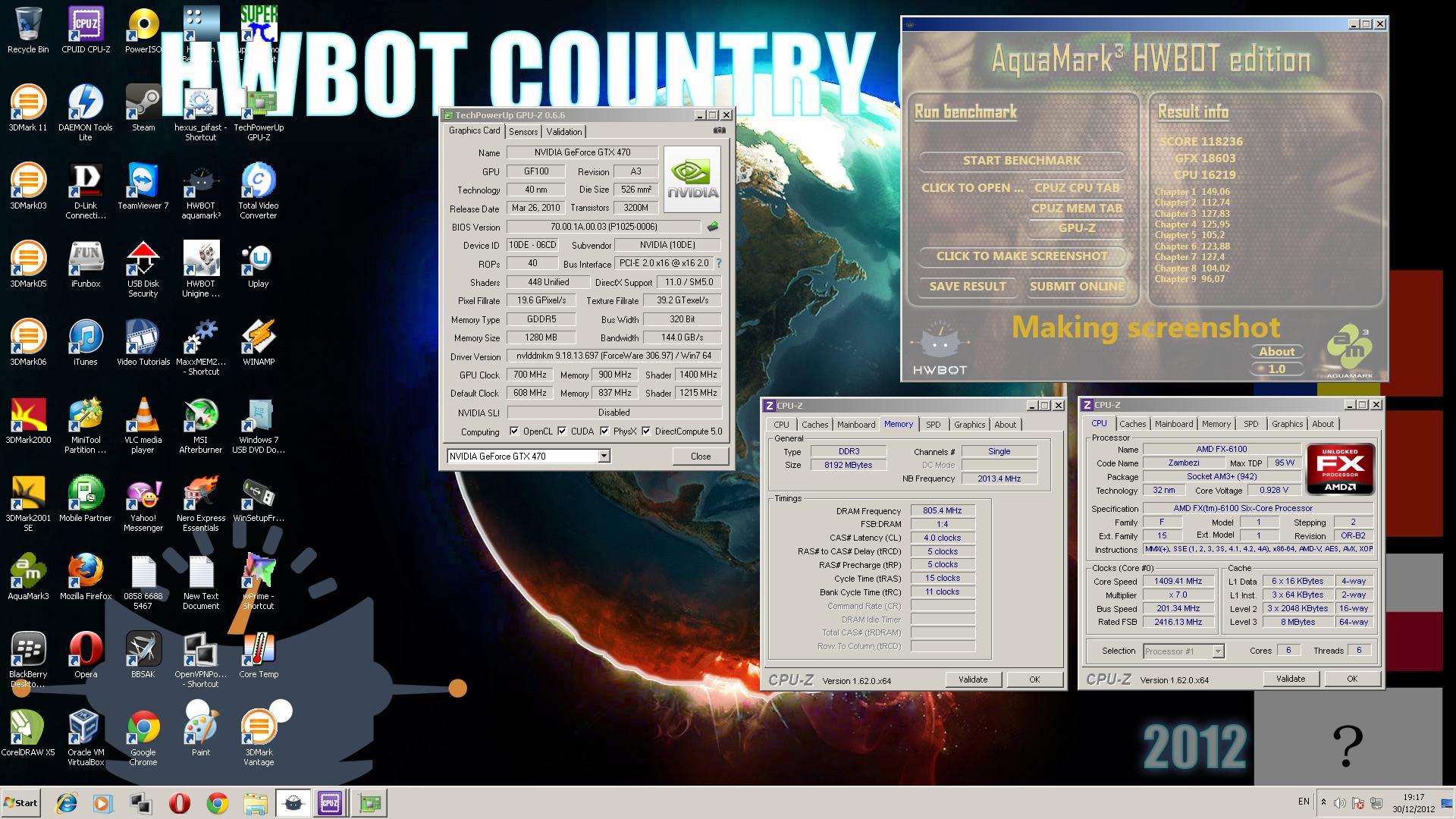This screenshot has width=1456, height=819.
Task: Open PowerISO desktop icon
Action: [x=143, y=30]
